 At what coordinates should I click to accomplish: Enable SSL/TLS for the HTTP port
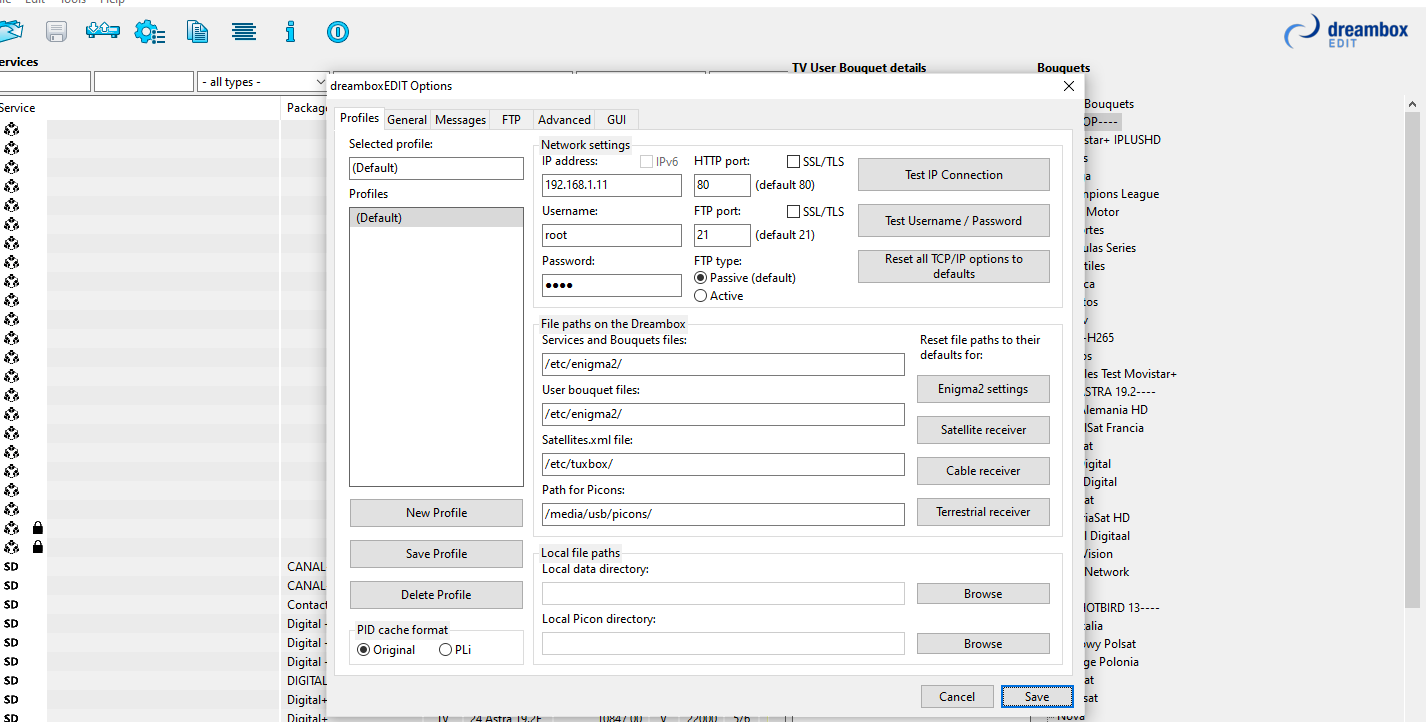[794, 162]
